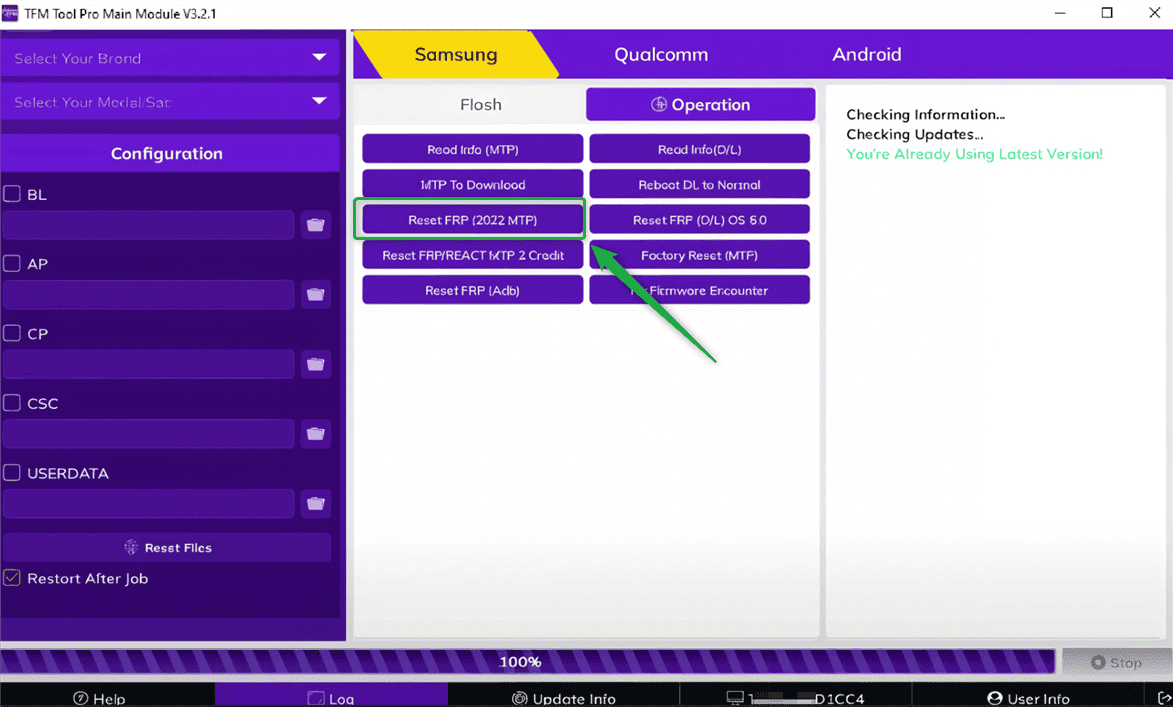This screenshot has height=707, width=1173.
Task: Browse for a USERDATA file
Action: 315,503
